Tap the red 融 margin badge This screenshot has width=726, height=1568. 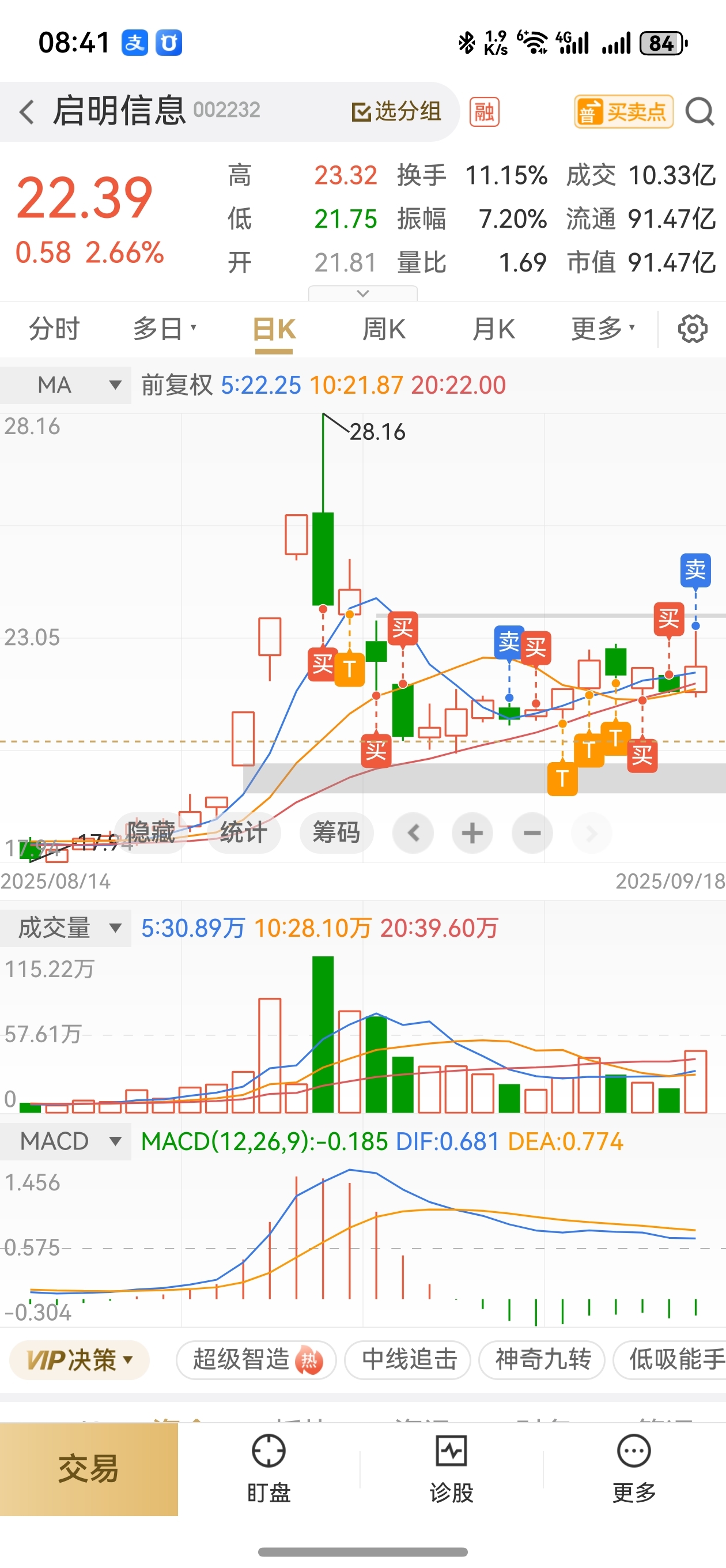[x=485, y=112]
